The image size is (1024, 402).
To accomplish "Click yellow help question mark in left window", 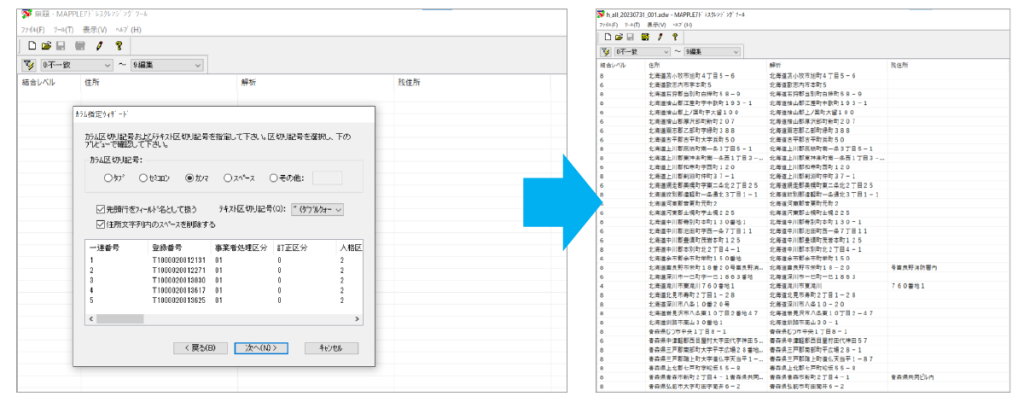I will pyautogui.click(x=119, y=46).
